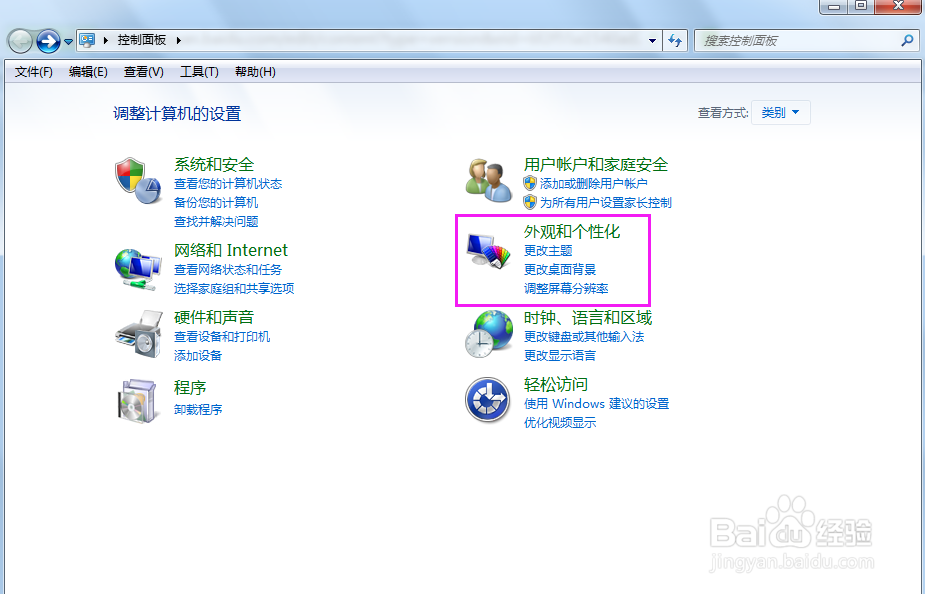
Task: Click 更改键盘或其他输入法 link
Action: (x=584, y=337)
